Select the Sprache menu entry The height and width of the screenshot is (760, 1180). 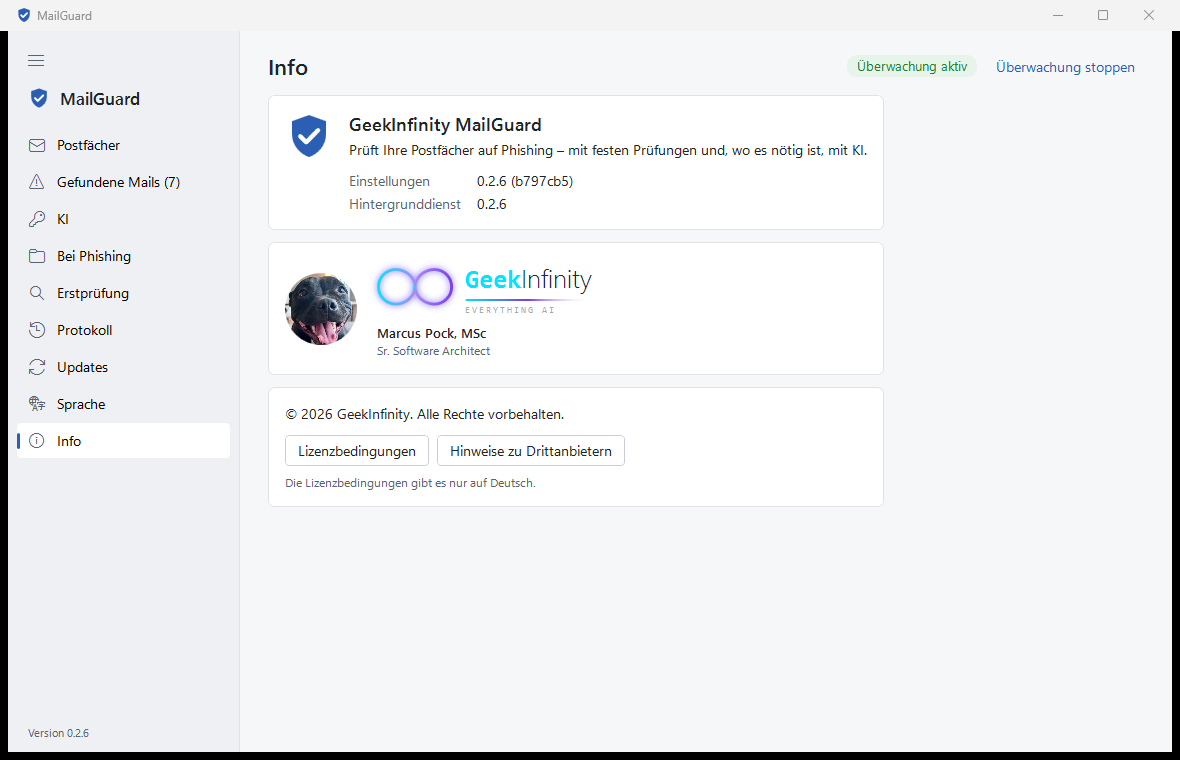pyautogui.click(x=123, y=404)
